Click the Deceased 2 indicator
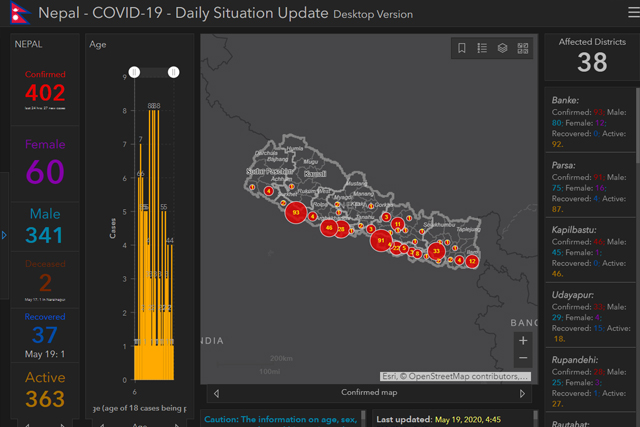The image size is (640, 427). point(45,280)
